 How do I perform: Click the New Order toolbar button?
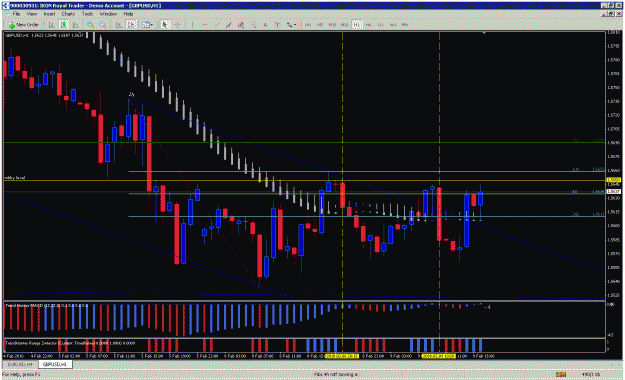click(24, 25)
